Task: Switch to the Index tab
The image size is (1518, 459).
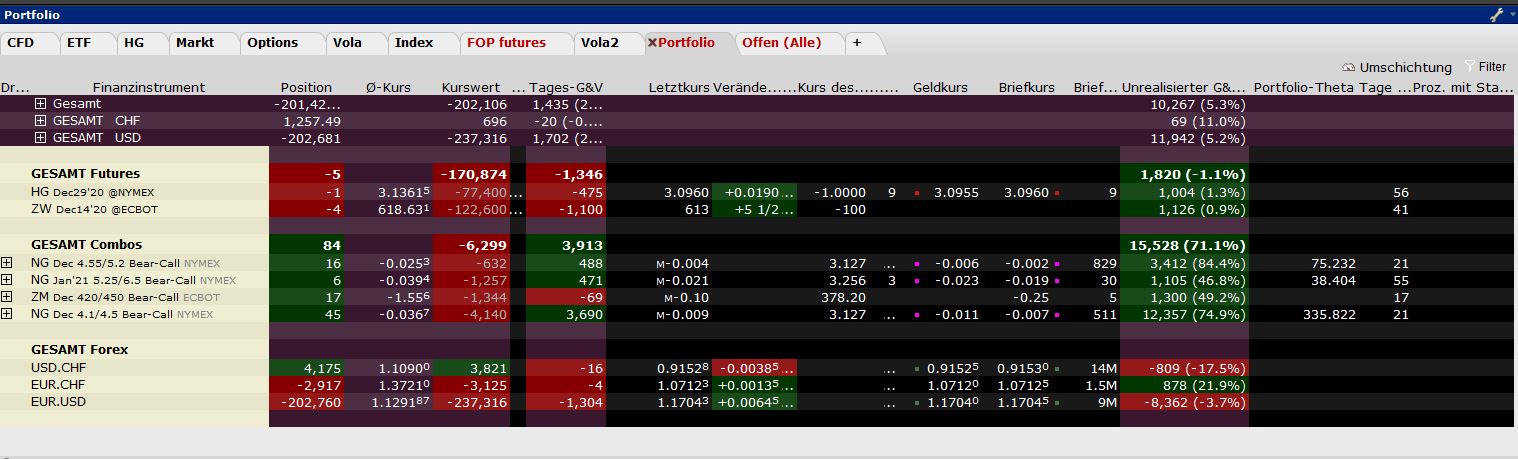Action: coord(414,43)
